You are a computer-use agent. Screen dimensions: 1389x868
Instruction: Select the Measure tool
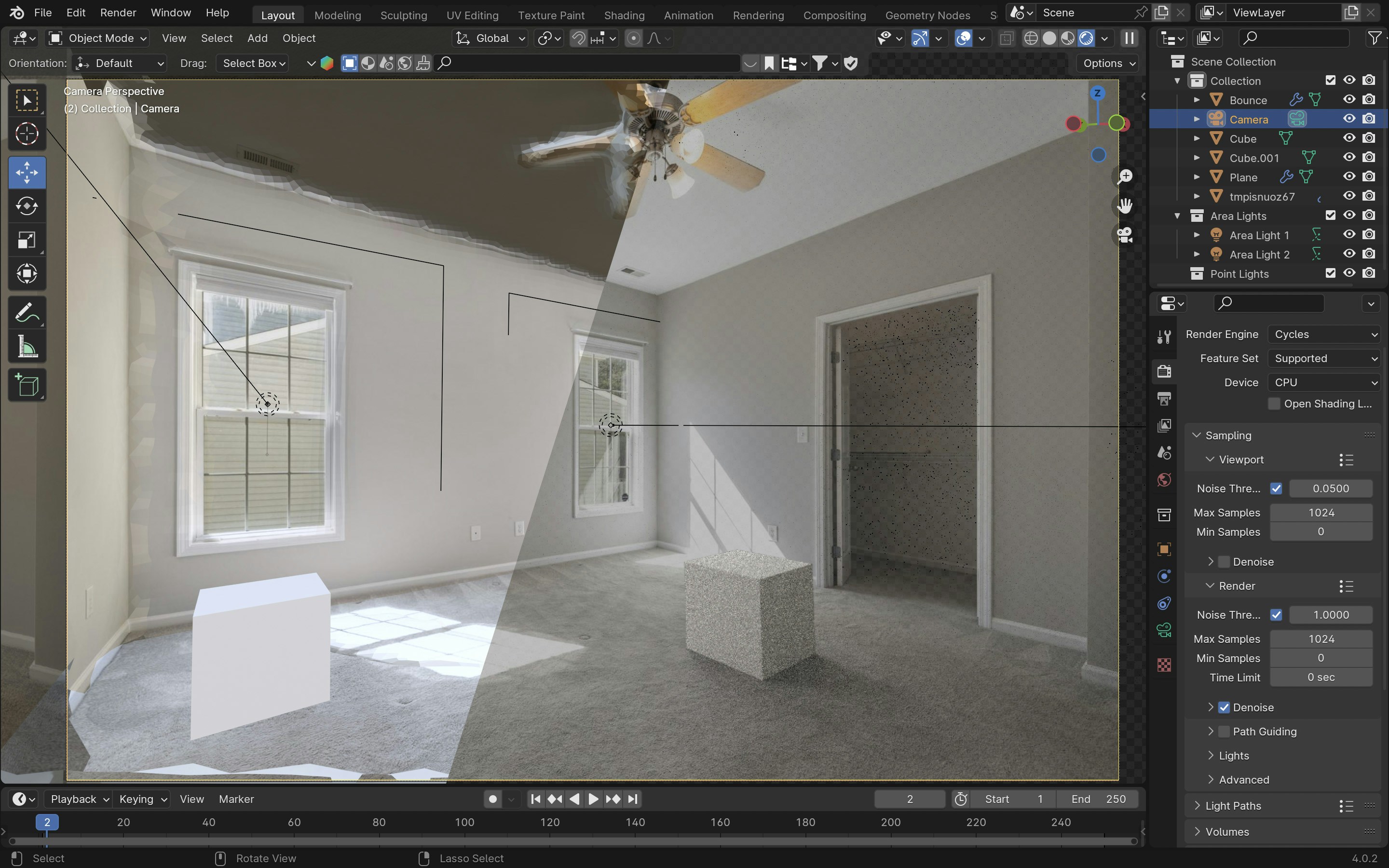[x=27, y=346]
